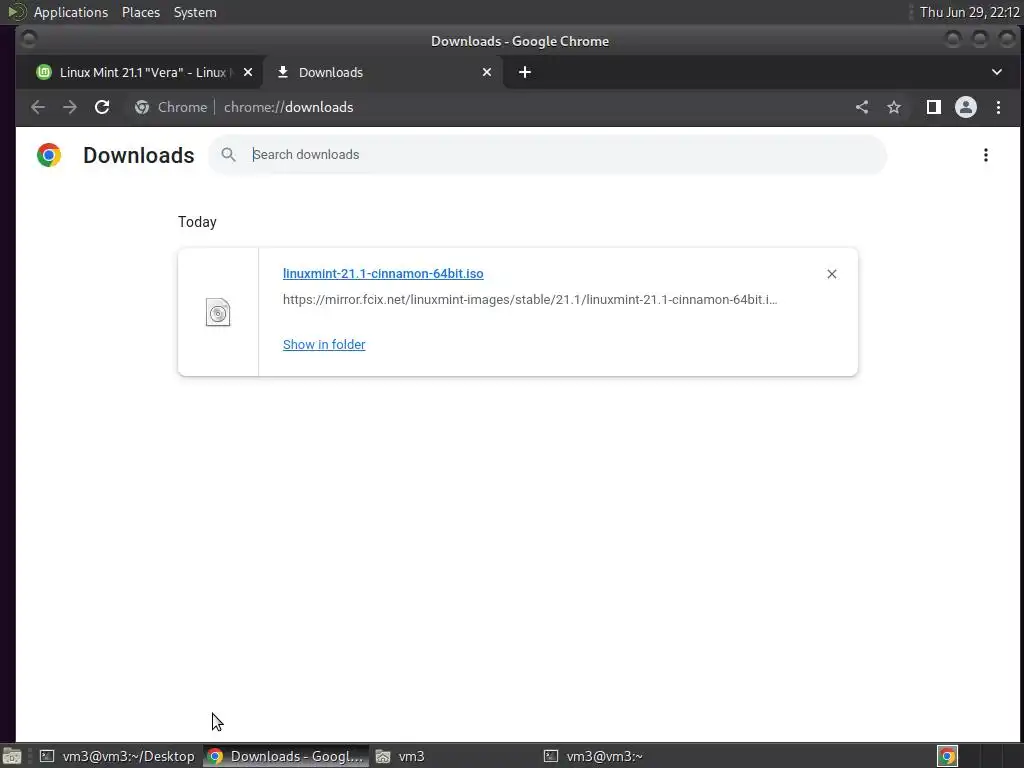Click the clock showing Thu Jun 29, 22:12

969,12
